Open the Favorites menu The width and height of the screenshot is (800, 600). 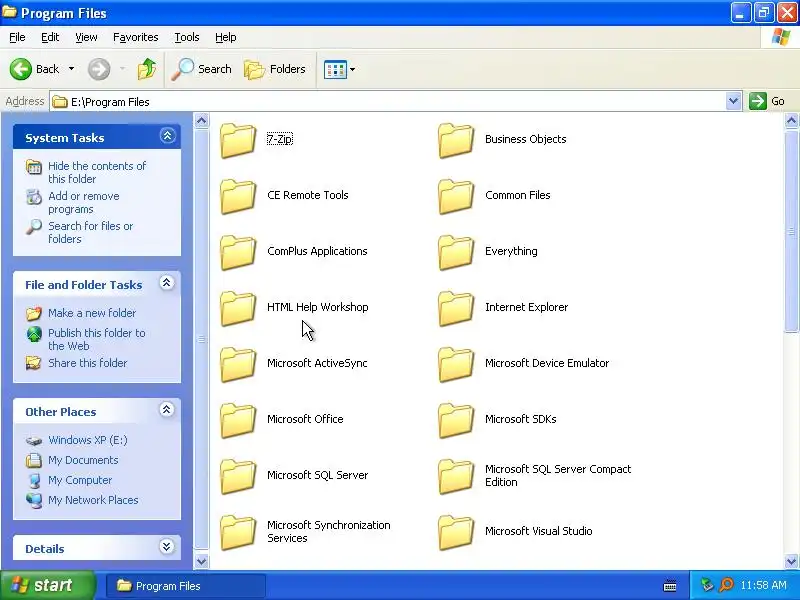coord(136,37)
